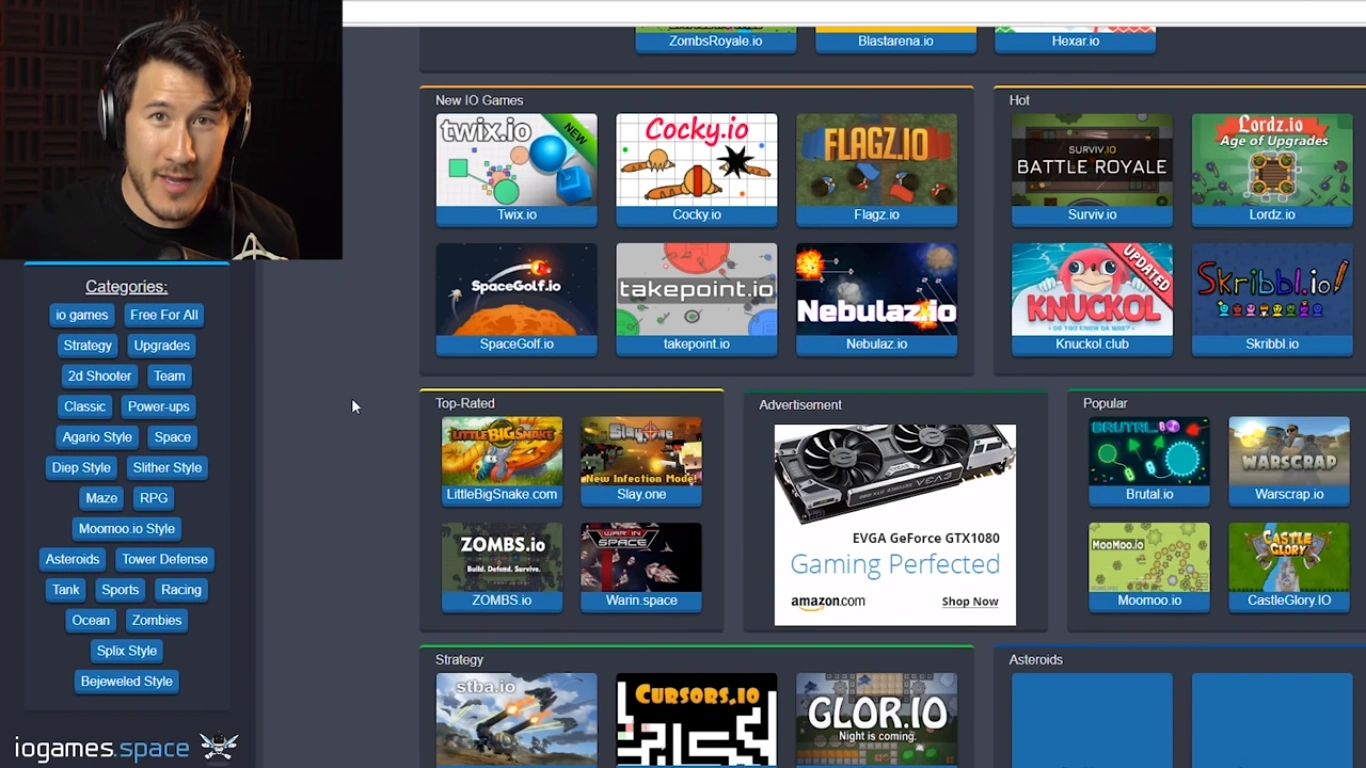Open the Cursors.io game thumbnail

click(x=696, y=720)
